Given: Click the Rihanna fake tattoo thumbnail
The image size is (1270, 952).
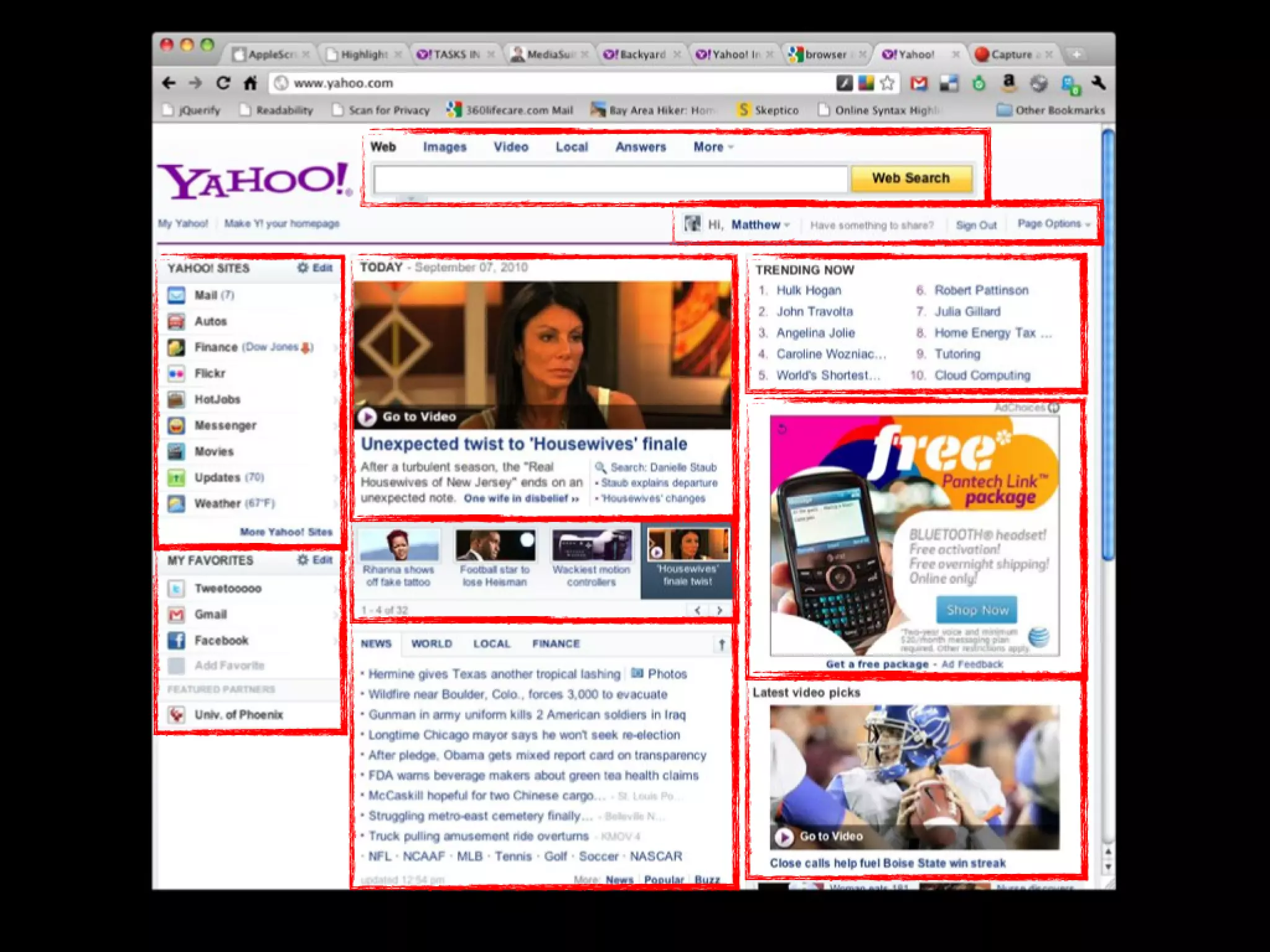Looking at the screenshot, I should click(x=399, y=545).
